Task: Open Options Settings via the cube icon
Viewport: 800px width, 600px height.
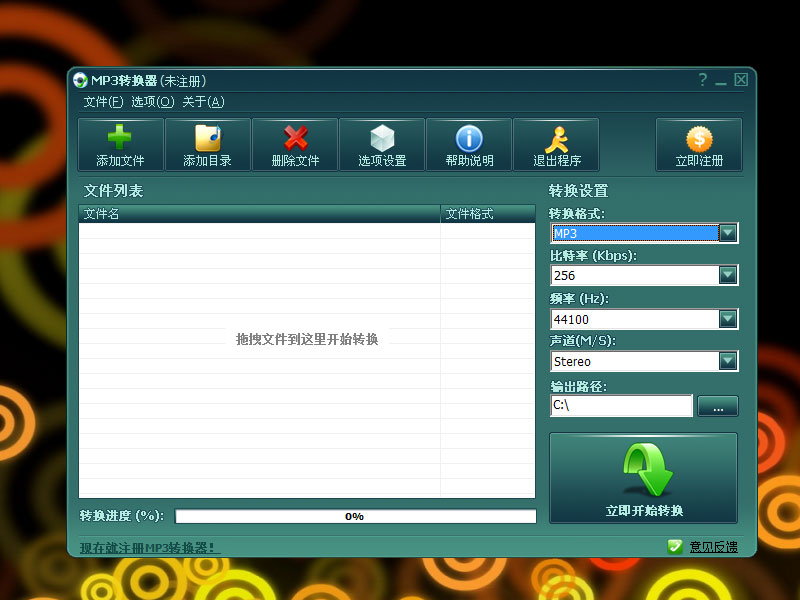Action: (382, 138)
